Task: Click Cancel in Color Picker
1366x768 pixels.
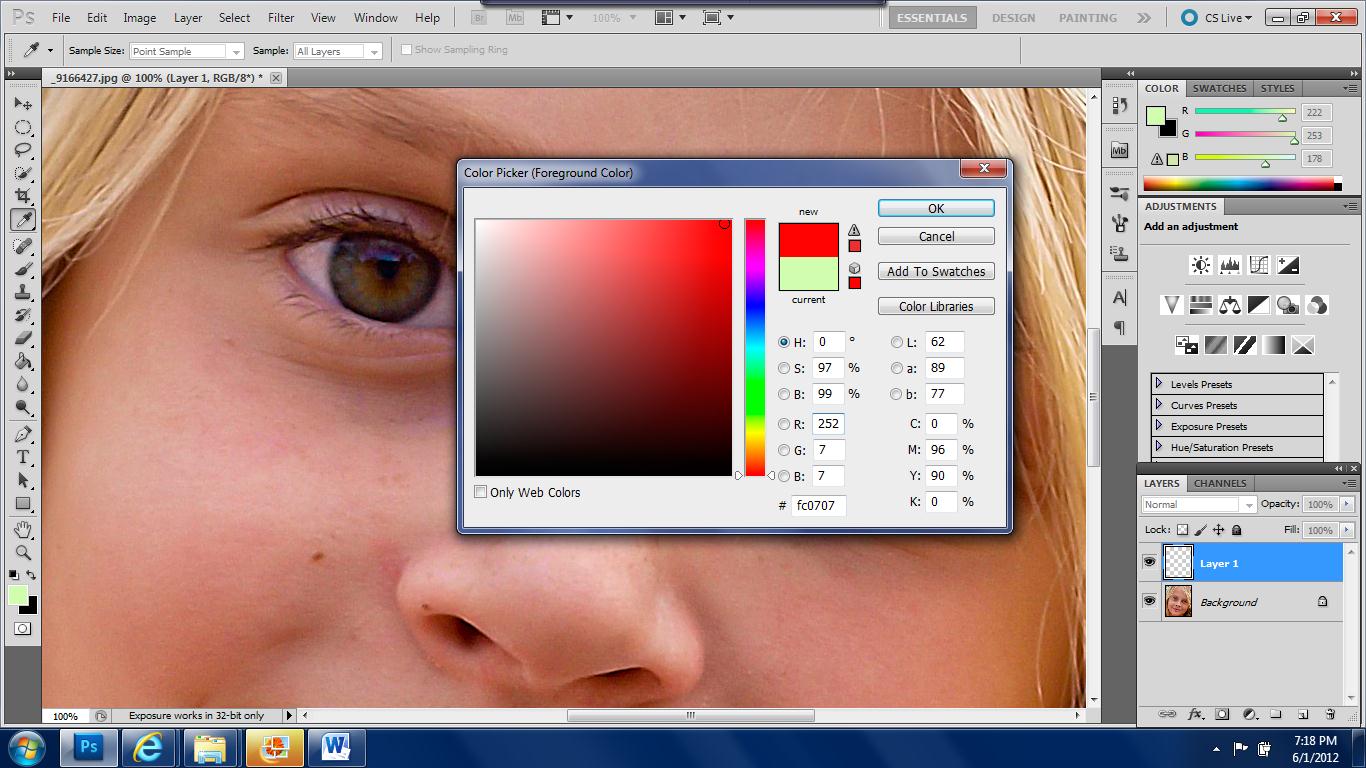Action: click(x=936, y=236)
